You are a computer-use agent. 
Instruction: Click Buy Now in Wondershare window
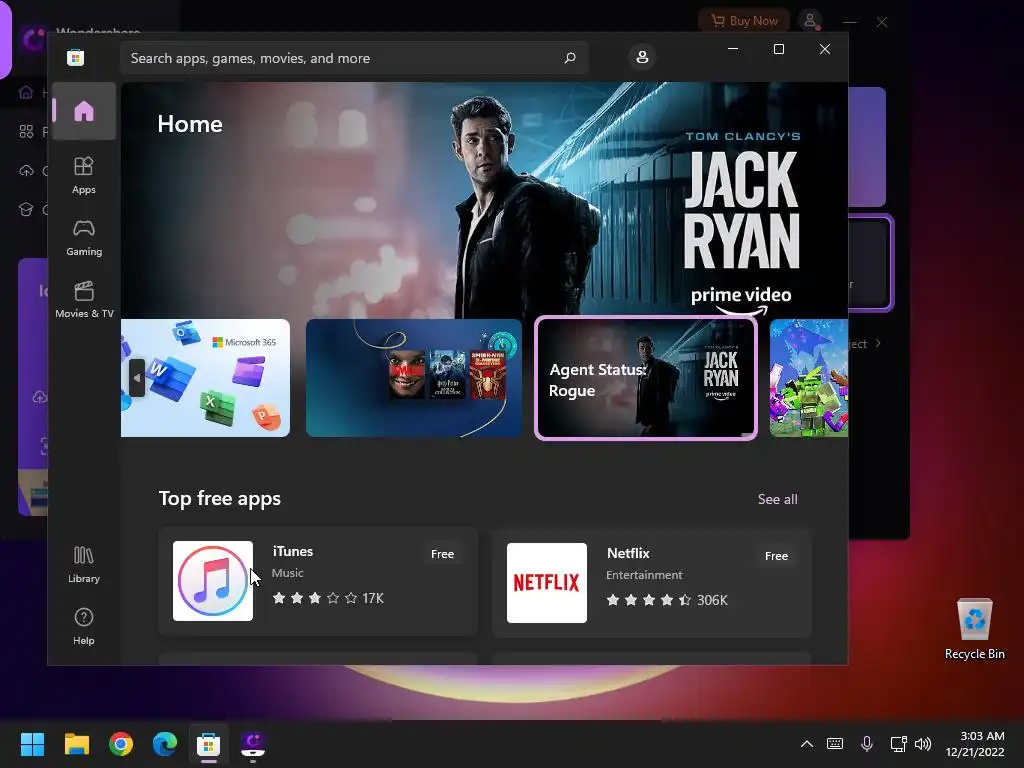pyautogui.click(x=744, y=21)
